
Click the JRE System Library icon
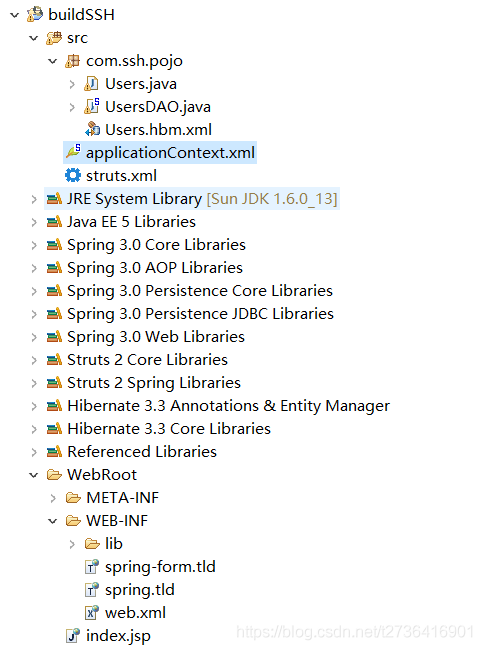click(x=54, y=199)
